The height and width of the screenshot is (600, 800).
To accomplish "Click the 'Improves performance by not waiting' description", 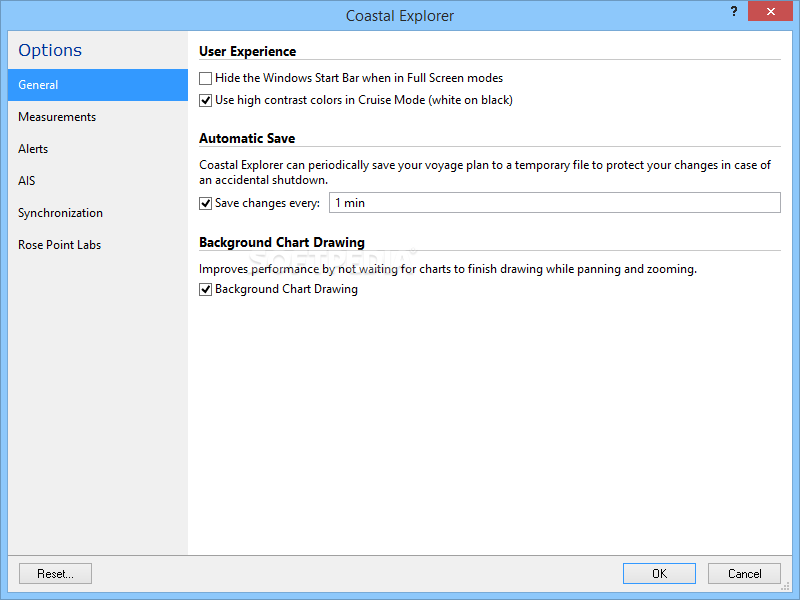I will (x=448, y=269).
